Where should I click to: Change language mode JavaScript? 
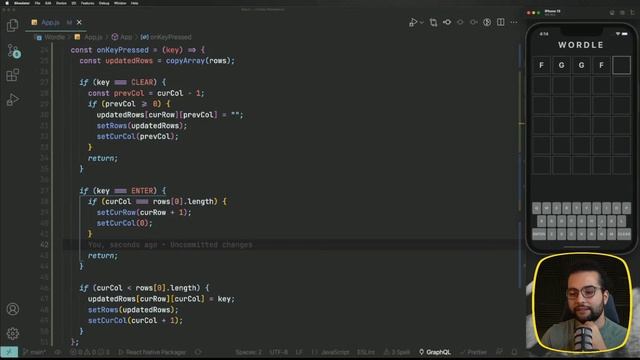coord(331,352)
